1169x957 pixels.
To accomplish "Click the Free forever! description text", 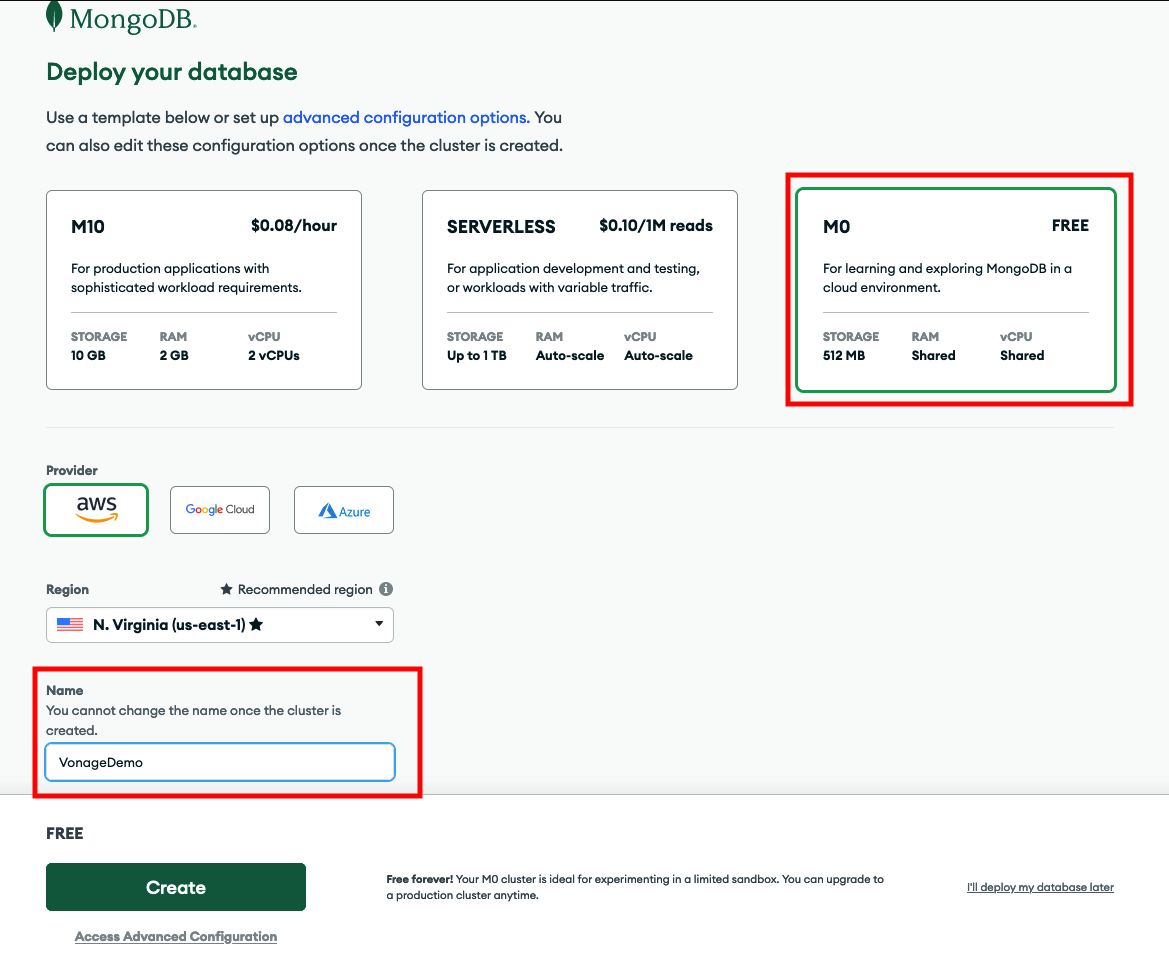I will coord(635,887).
